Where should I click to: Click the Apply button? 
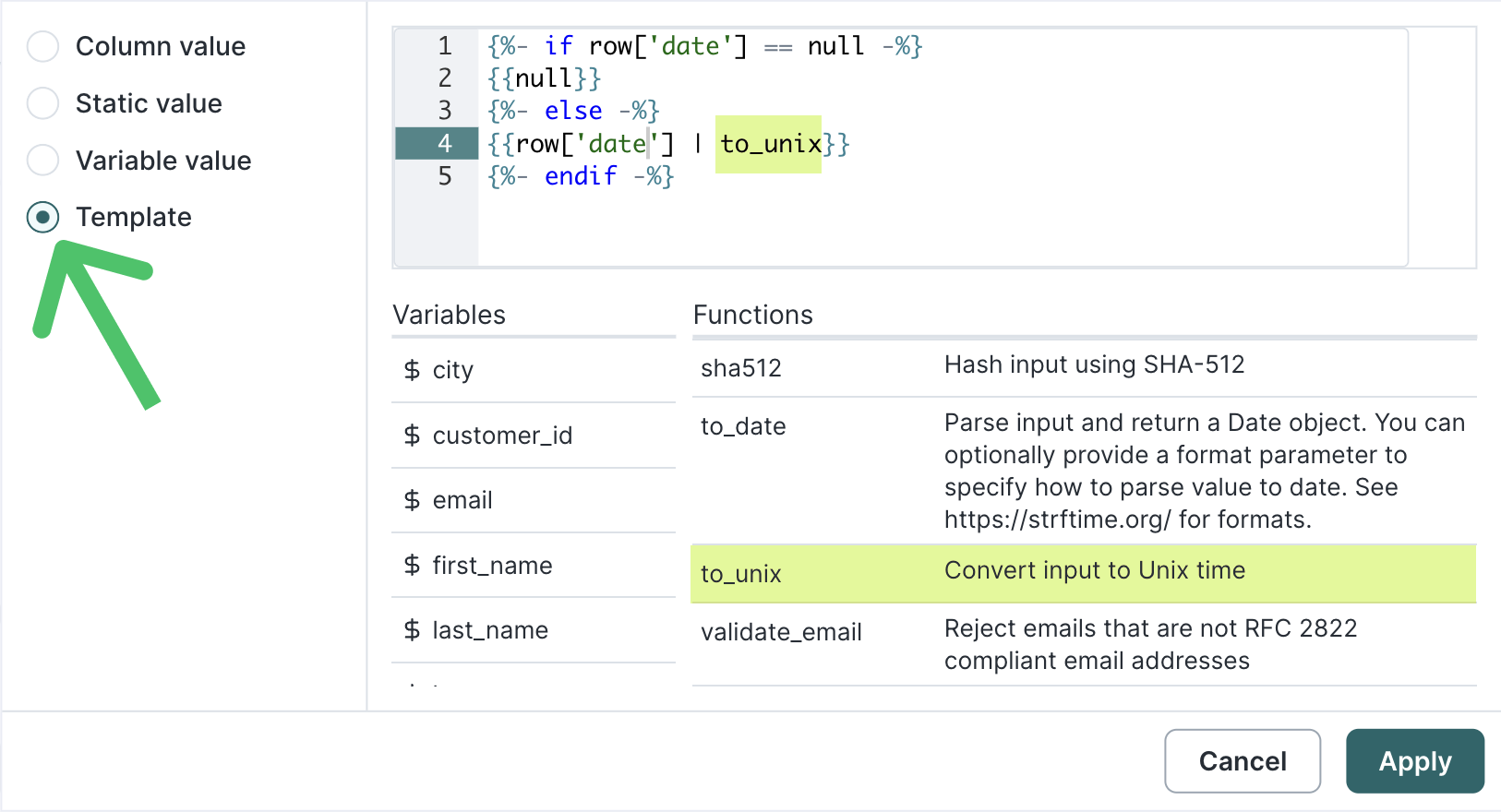pos(1414,761)
